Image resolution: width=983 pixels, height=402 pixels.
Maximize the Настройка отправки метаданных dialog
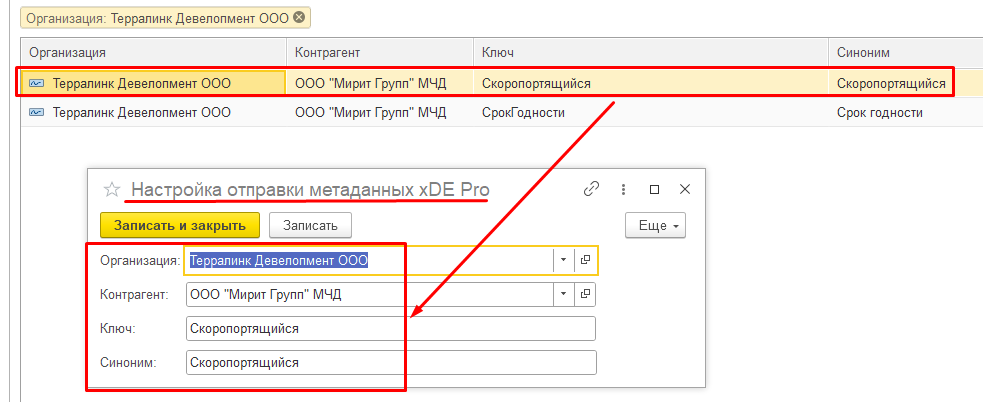(654, 189)
